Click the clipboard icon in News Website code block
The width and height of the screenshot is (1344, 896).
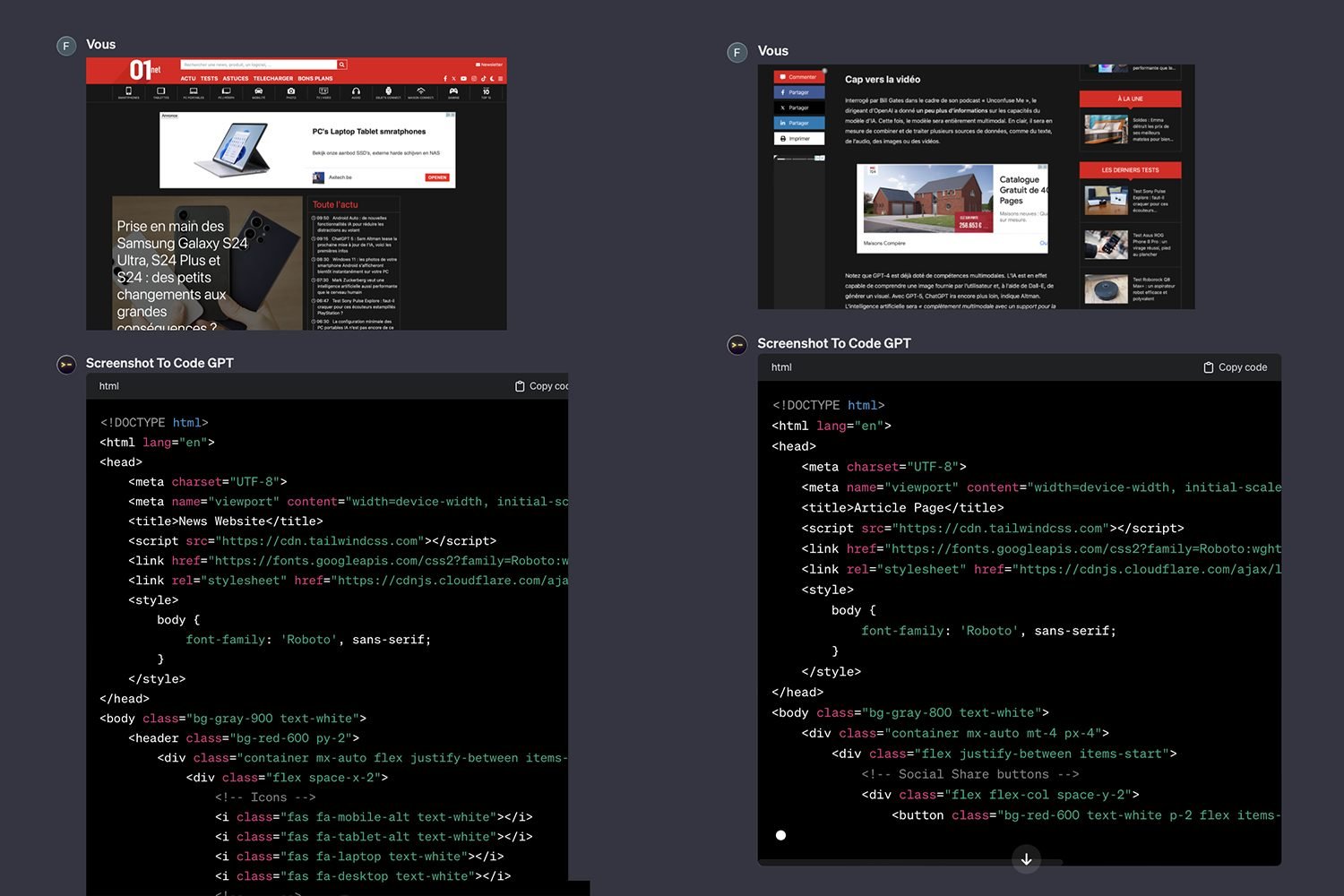tap(520, 386)
